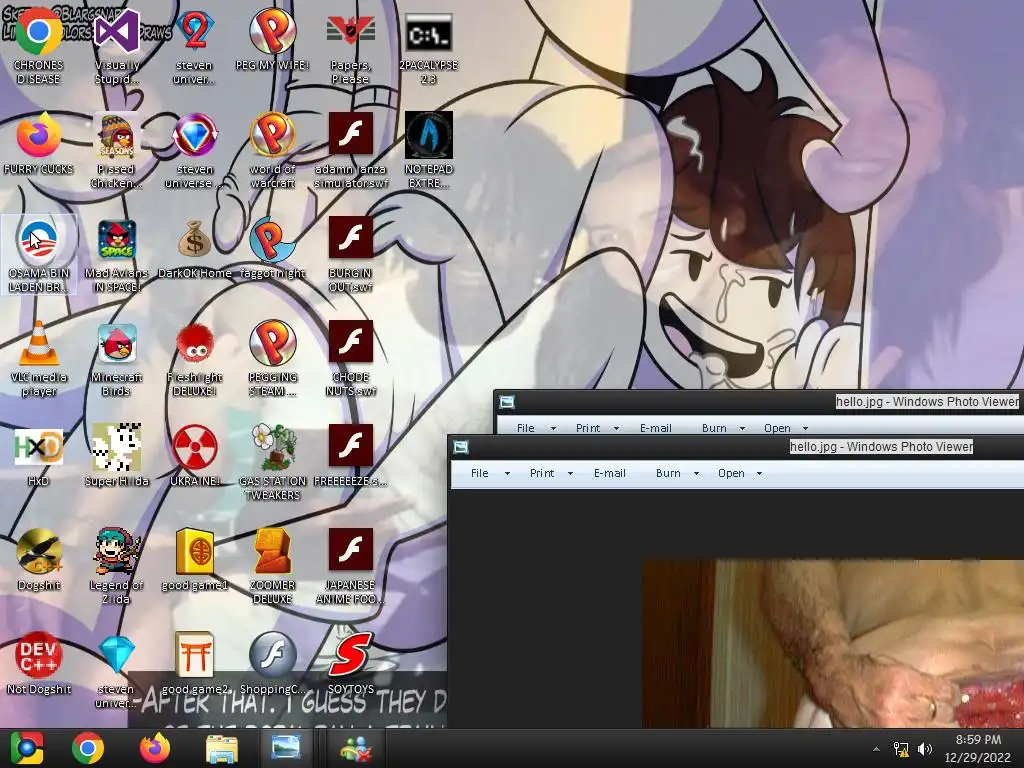Open Chrome from the taskbar
1024x768 pixels.
point(88,748)
